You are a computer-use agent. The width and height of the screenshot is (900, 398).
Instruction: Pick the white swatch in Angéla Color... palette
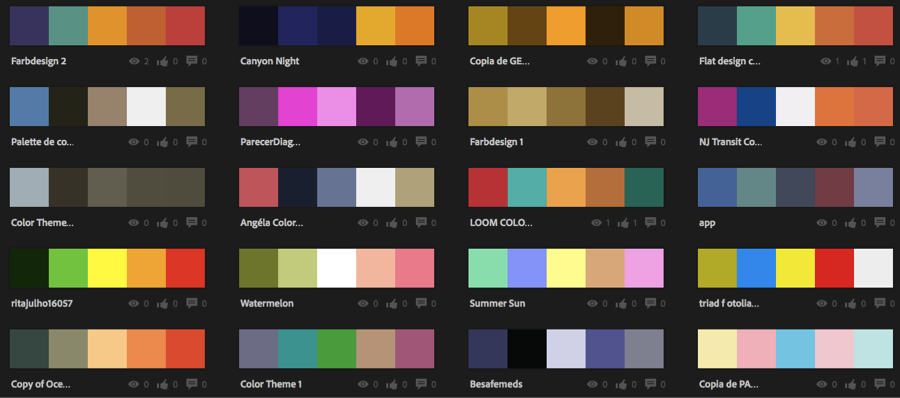(x=375, y=187)
